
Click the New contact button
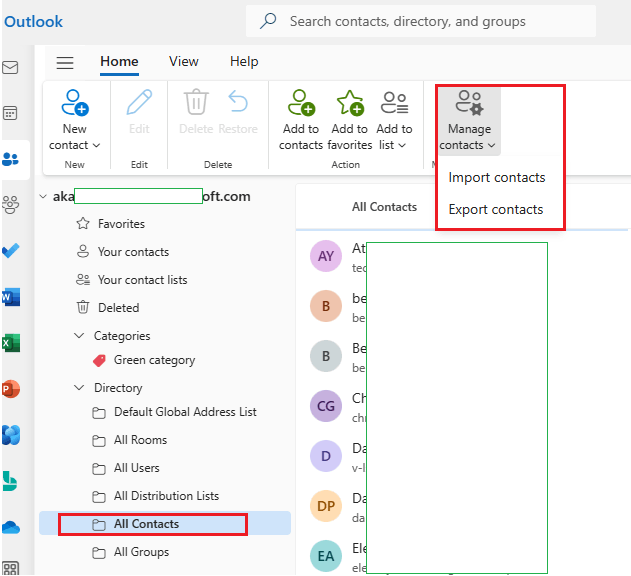[x=74, y=120]
